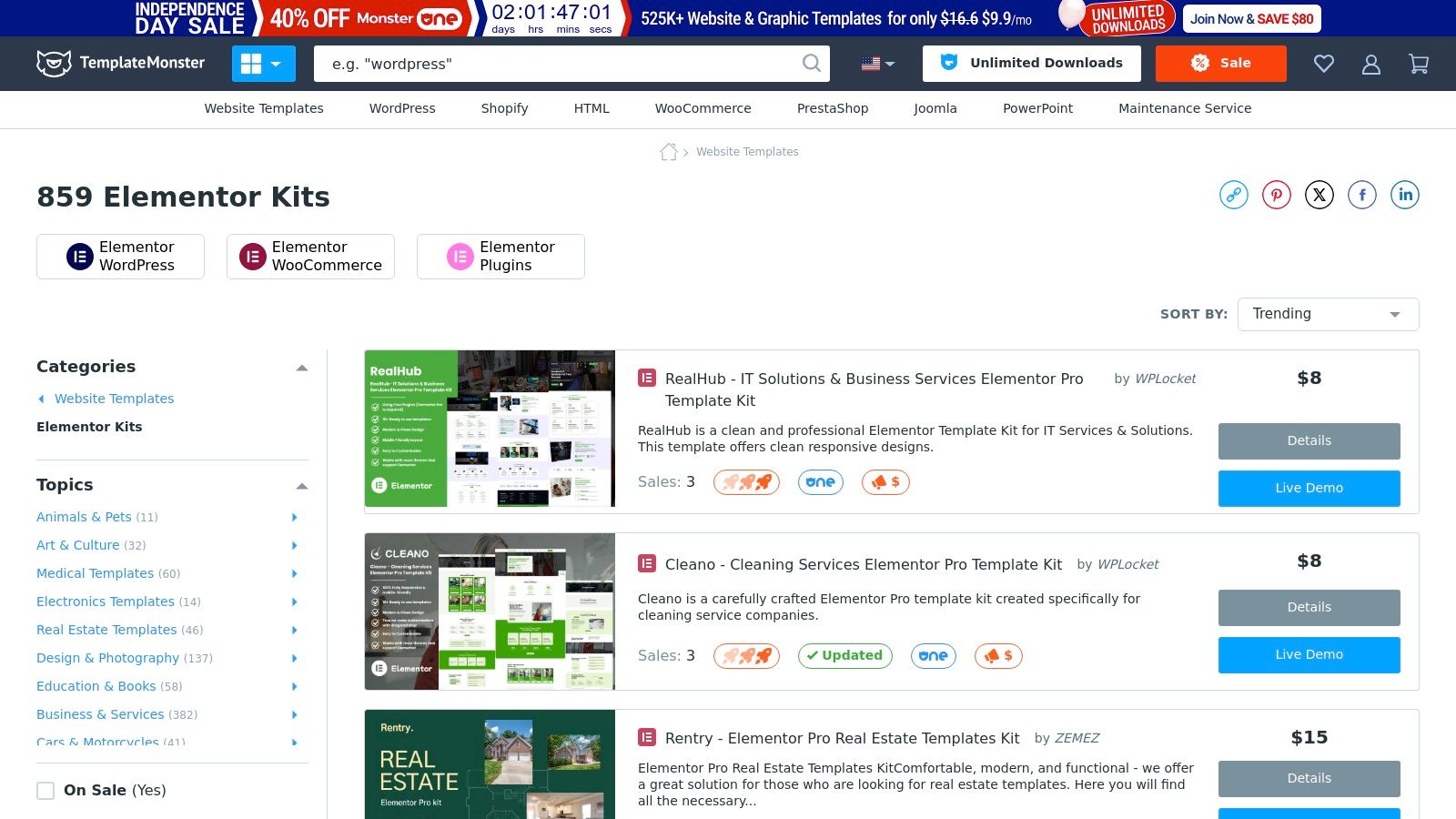The image size is (1456, 819).
Task: Click Details button for Rentry
Action: point(1309,779)
